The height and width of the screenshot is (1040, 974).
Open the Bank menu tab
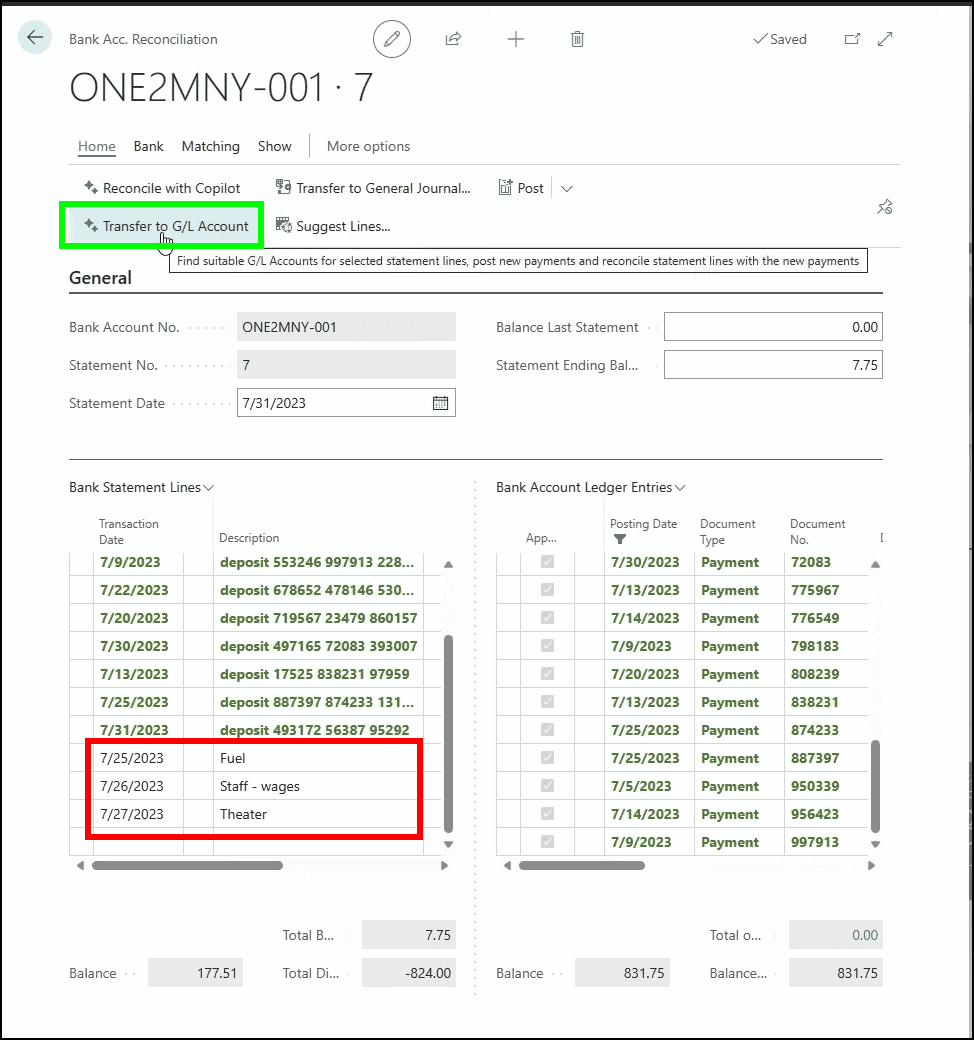click(x=148, y=146)
